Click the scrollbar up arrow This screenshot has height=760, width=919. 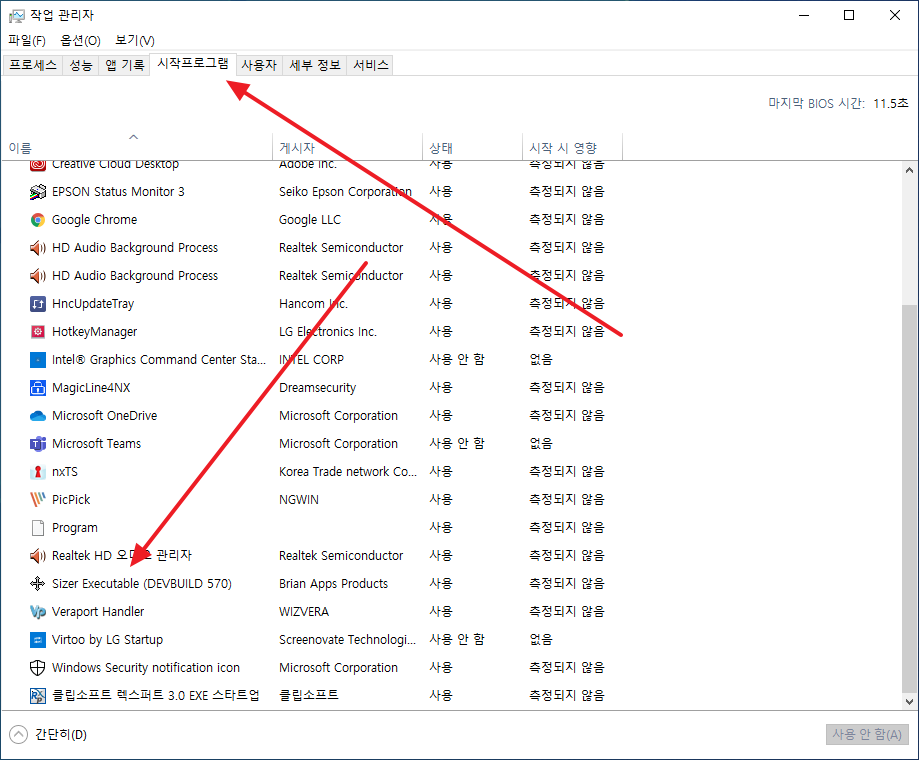click(909, 171)
